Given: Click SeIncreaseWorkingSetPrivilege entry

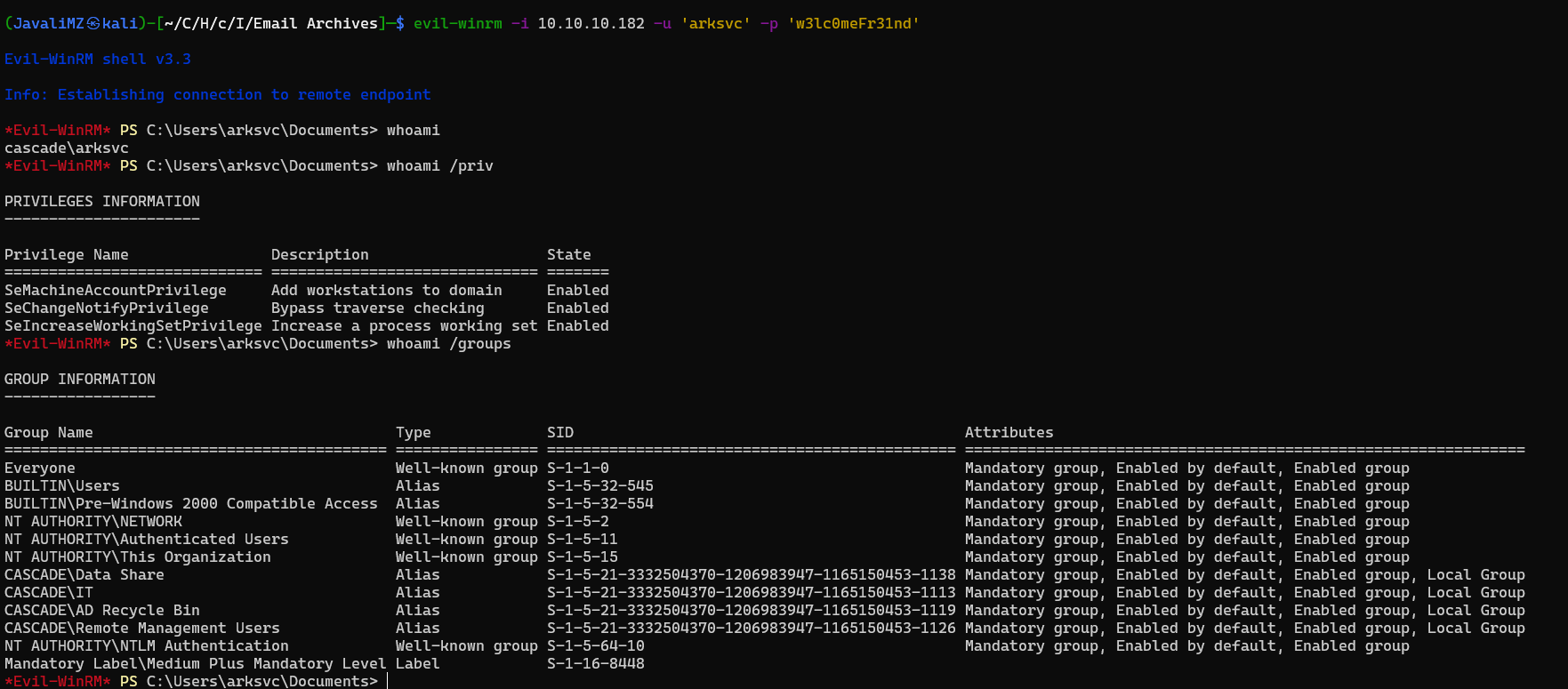Looking at the screenshot, I should point(133,325).
